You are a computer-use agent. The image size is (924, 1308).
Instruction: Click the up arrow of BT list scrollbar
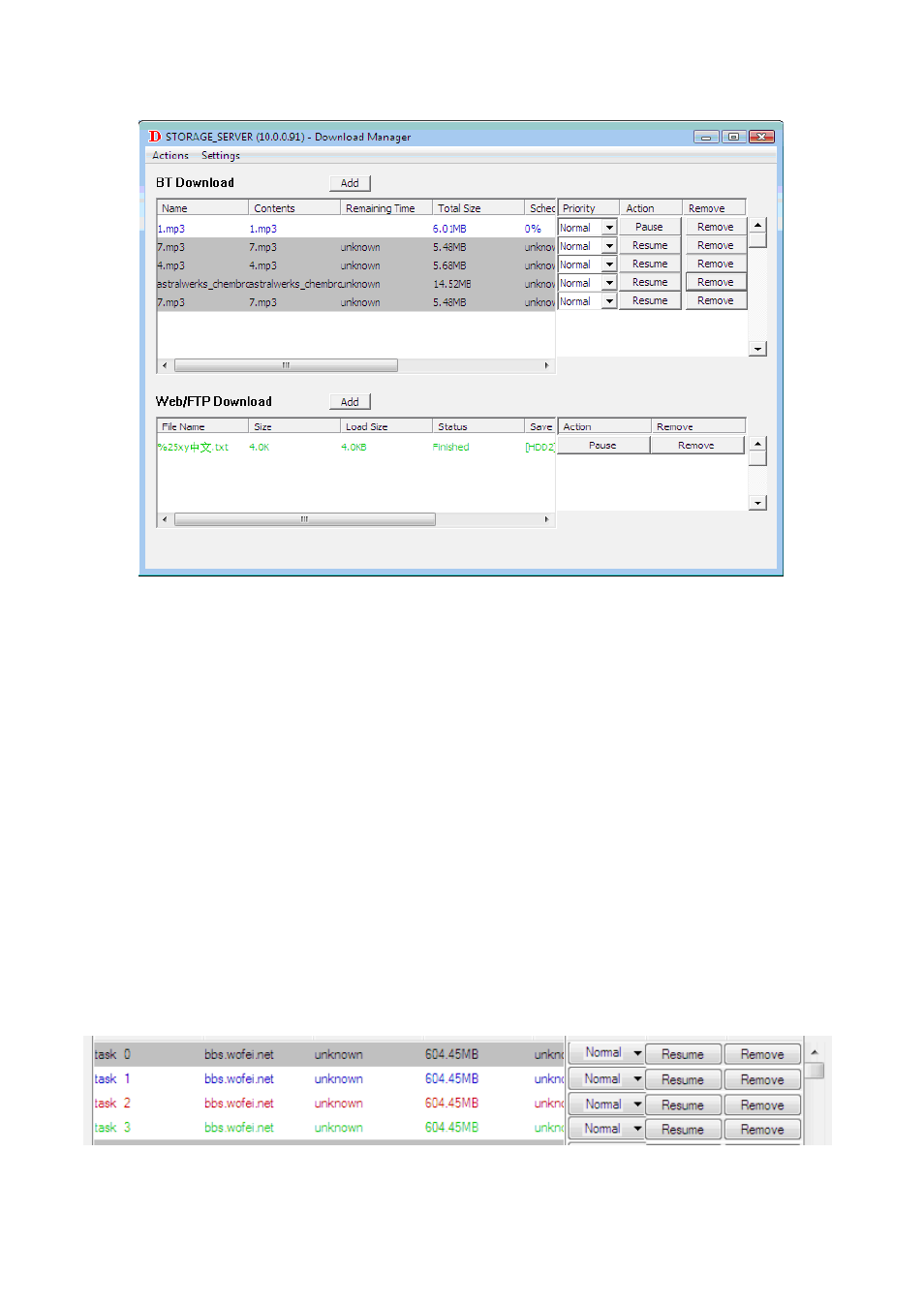click(758, 226)
